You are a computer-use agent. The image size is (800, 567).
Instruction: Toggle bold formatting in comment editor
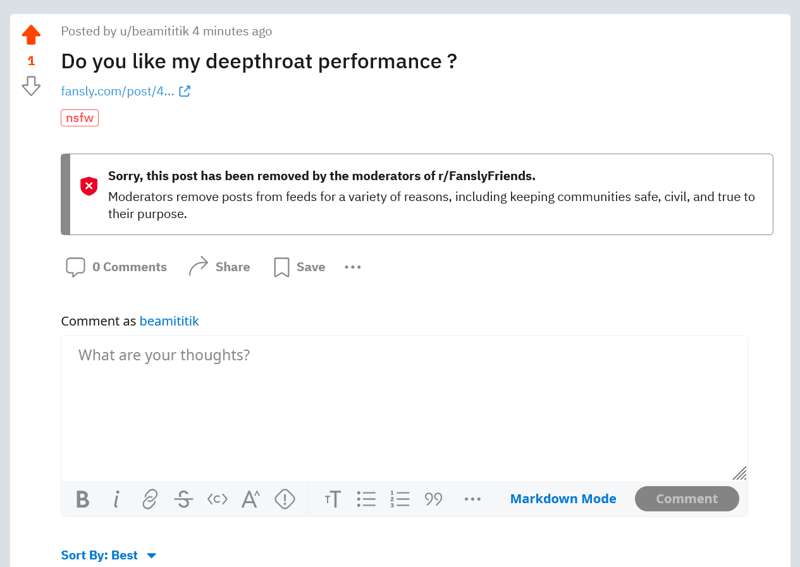click(x=83, y=499)
